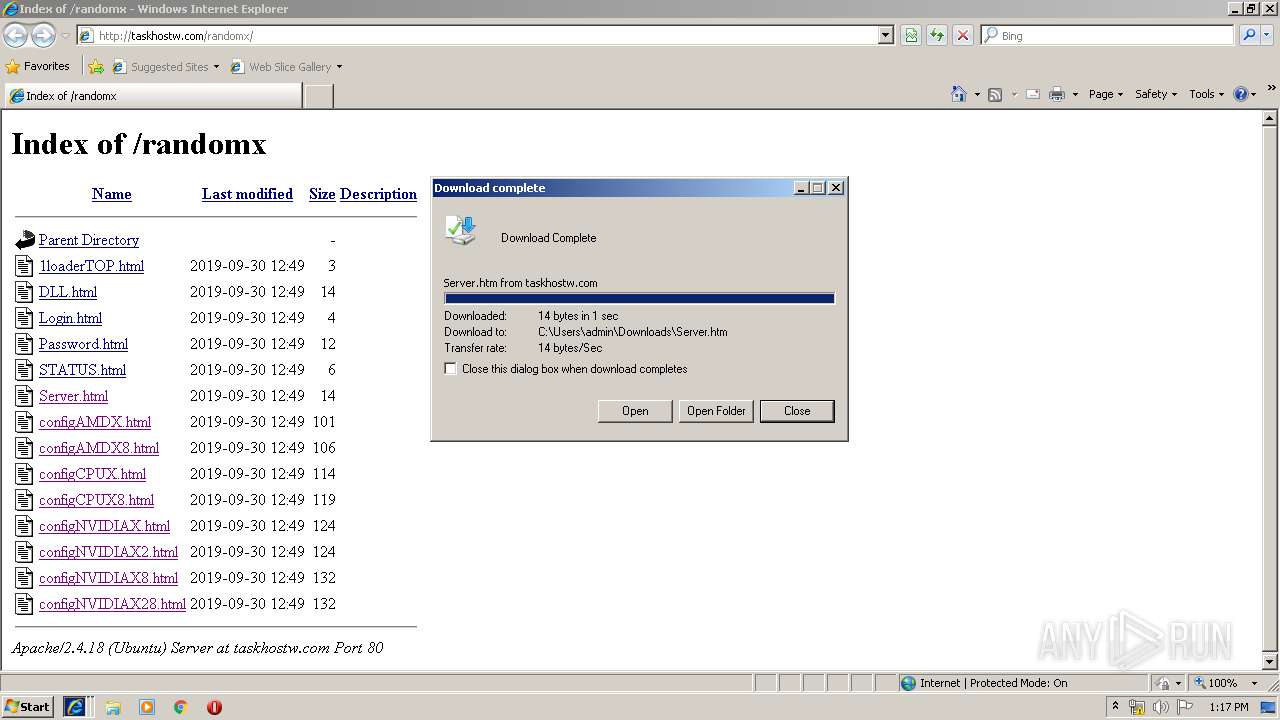Click the Start button
Viewport: 1280px width, 720px height.
click(27, 706)
